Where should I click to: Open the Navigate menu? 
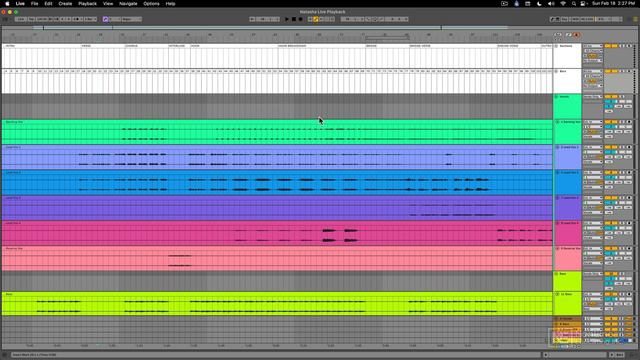coord(128,4)
